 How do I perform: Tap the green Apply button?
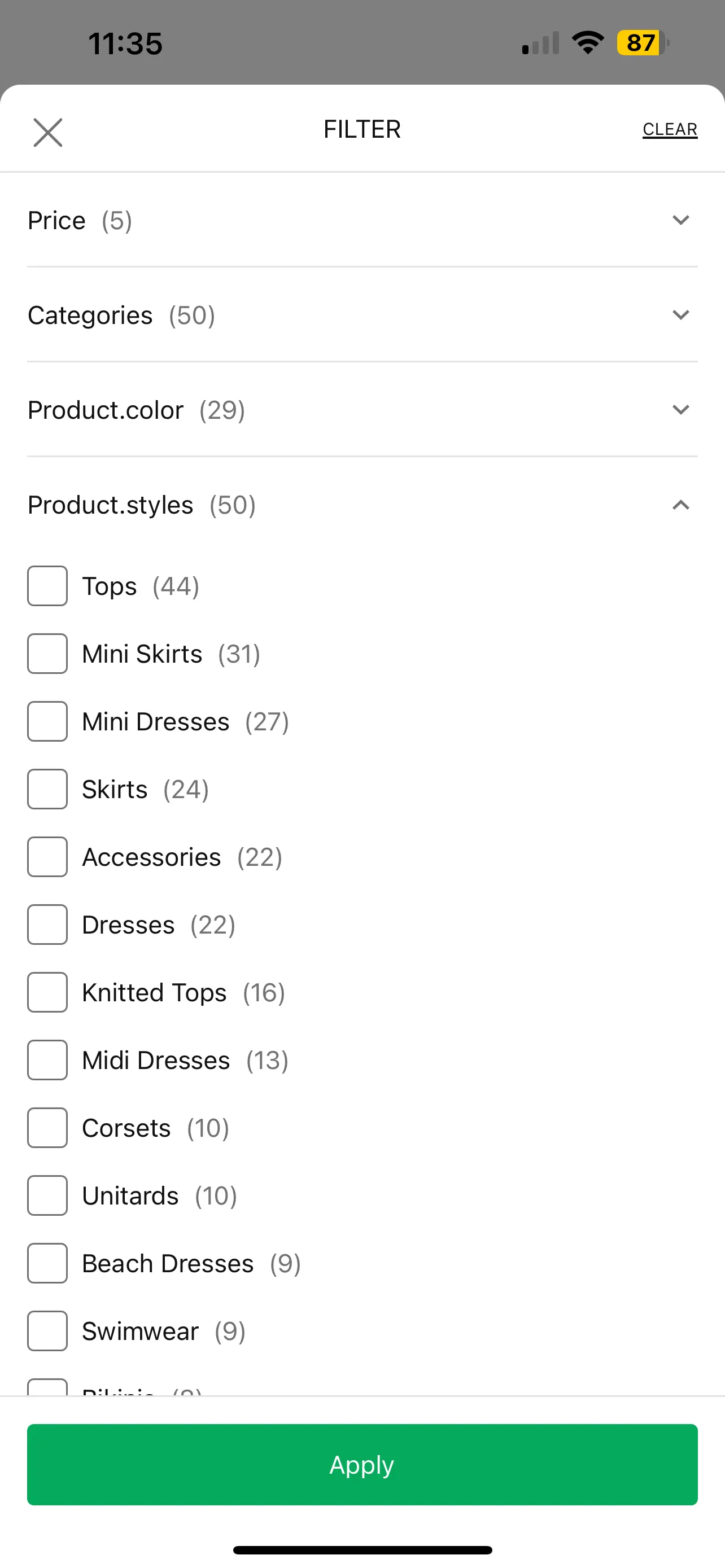click(x=362, y=1465)
